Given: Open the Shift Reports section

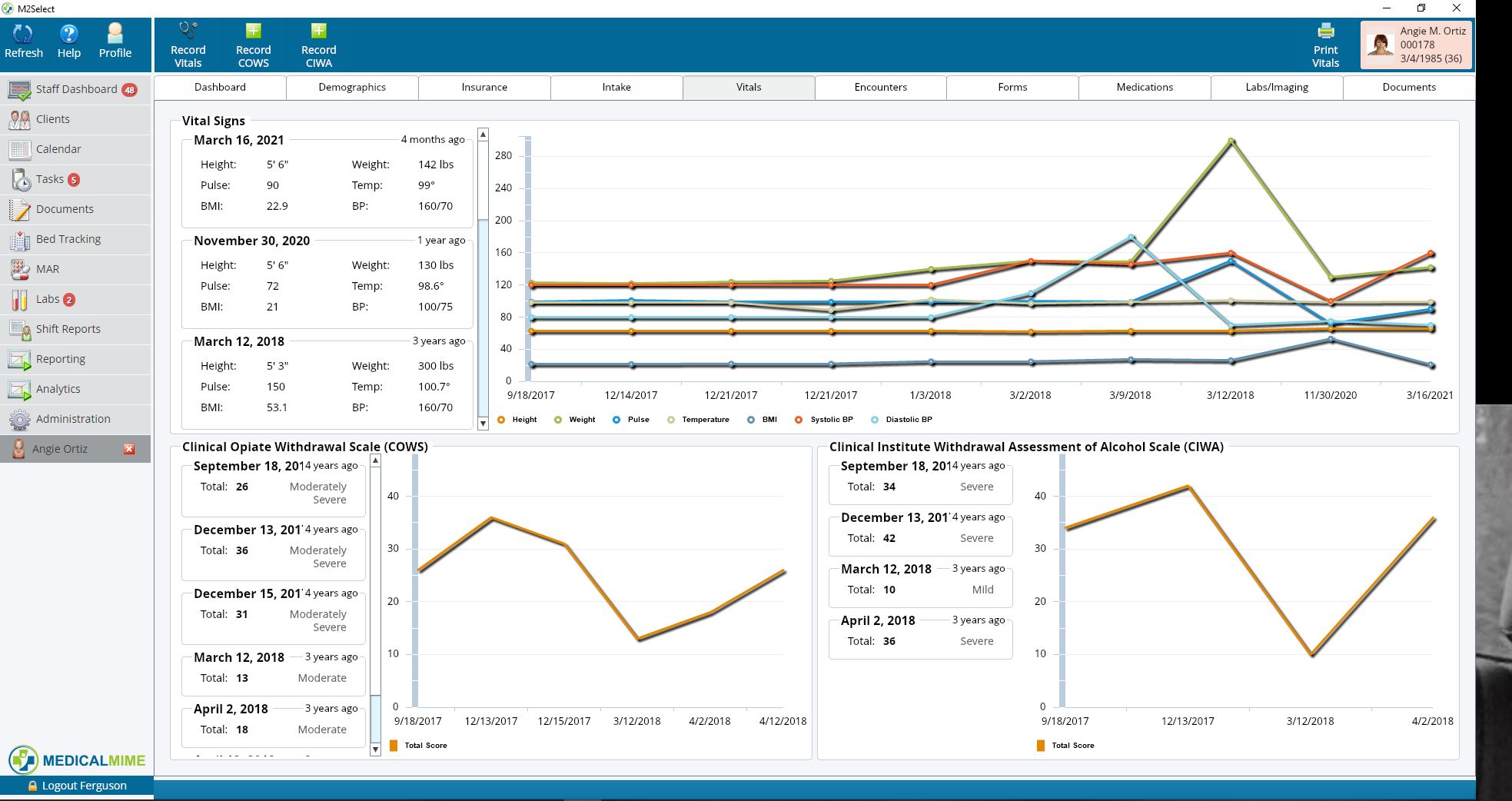Looking at the screenshot, I should pyautogui.click(x=68, y=328).
